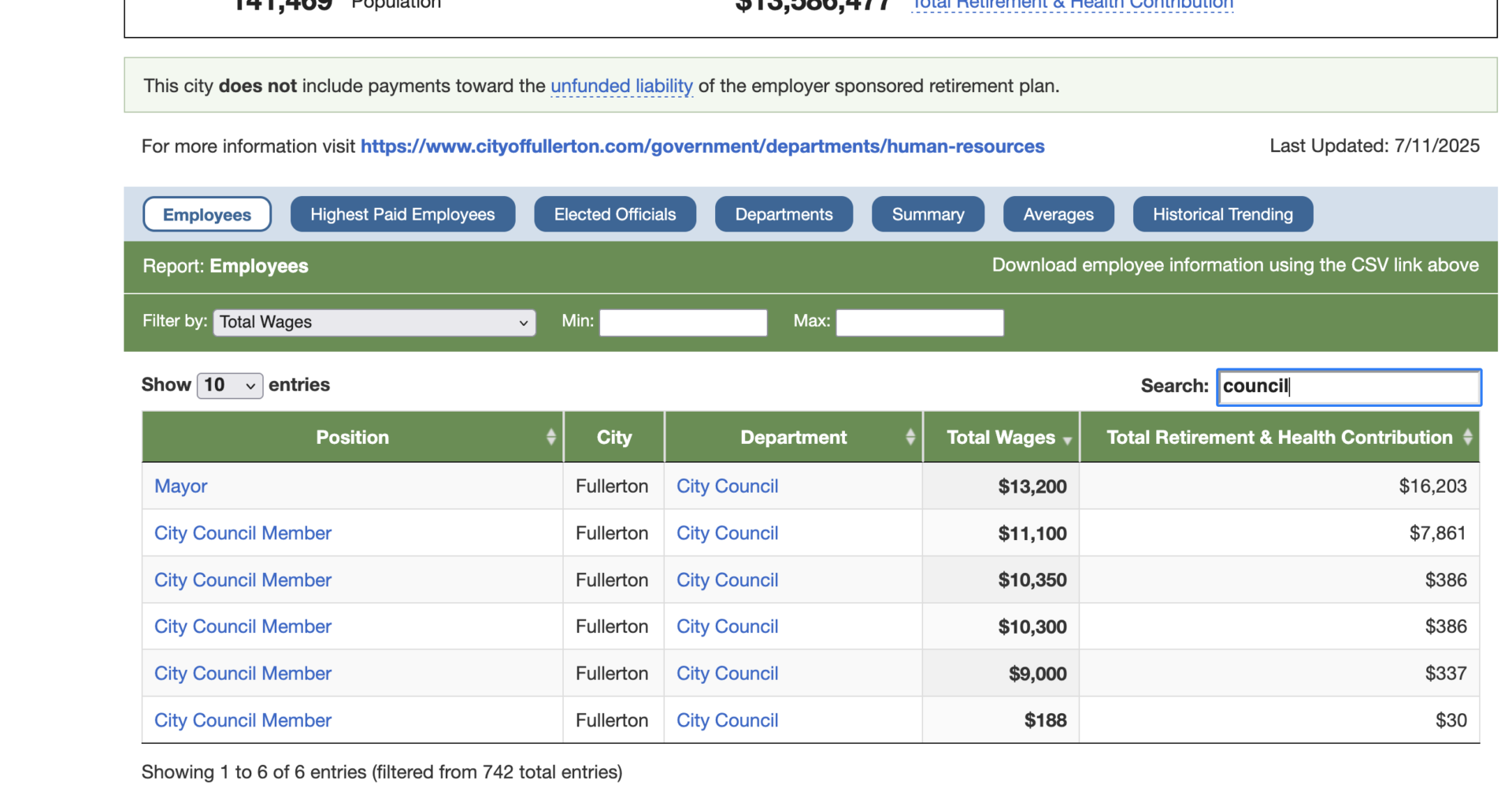
Task: Open the Mayor employee record
Action: pyautogui.click(x=180, y=486)
